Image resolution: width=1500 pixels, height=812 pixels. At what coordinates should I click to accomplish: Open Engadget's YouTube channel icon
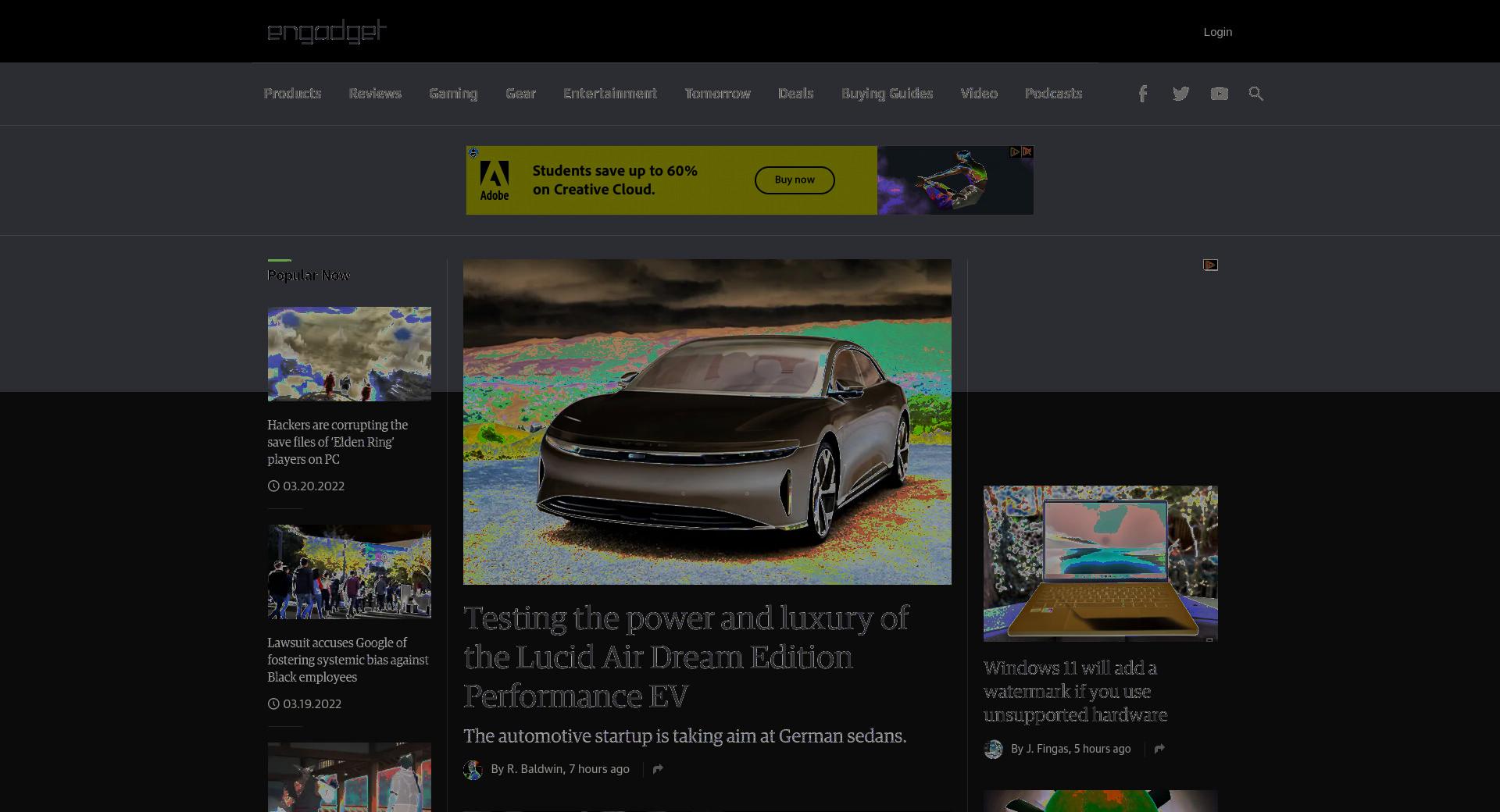click(1219, 94)
